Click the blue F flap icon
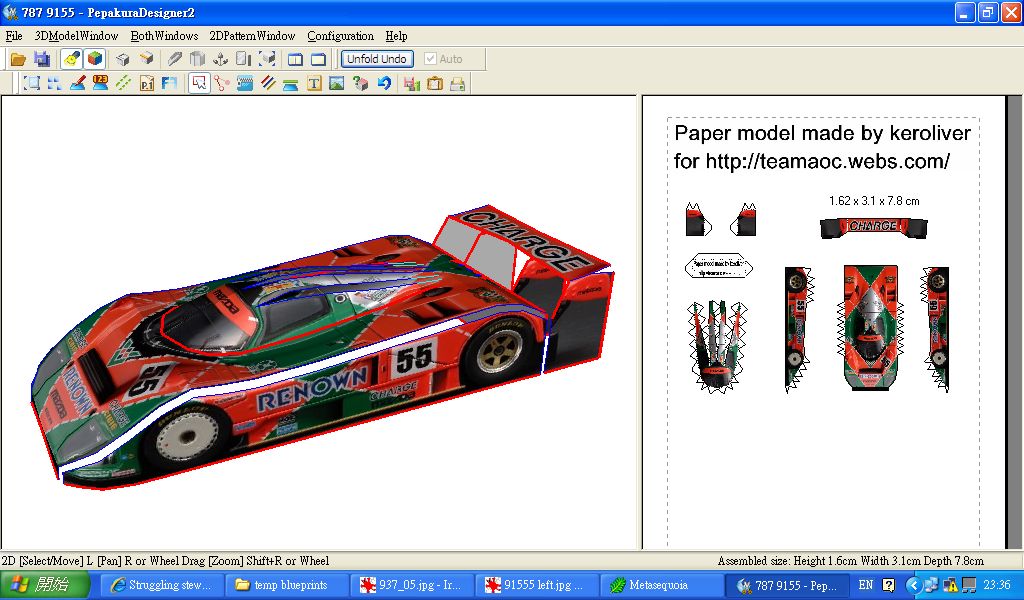Image resolution: width=1024 pixels, height=600 pixels. point(169,84)
